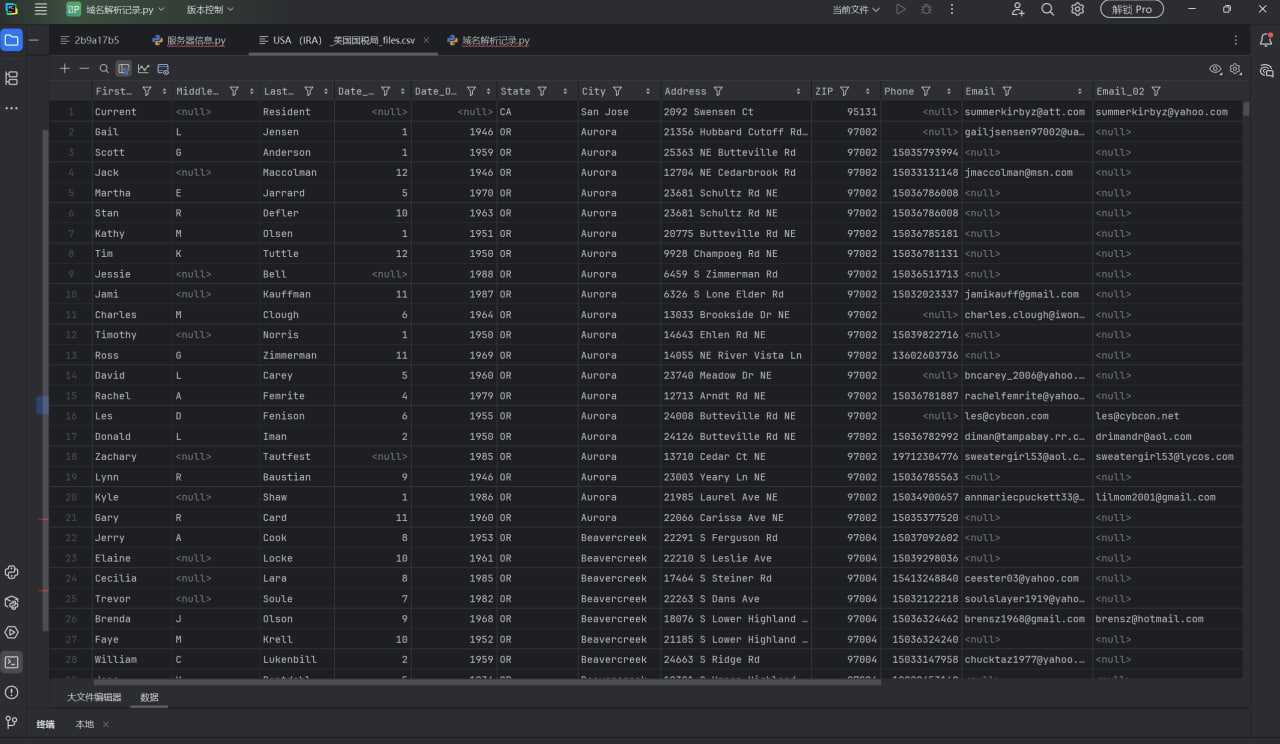Open the Python Console tool window

click(x=12, y=573)
